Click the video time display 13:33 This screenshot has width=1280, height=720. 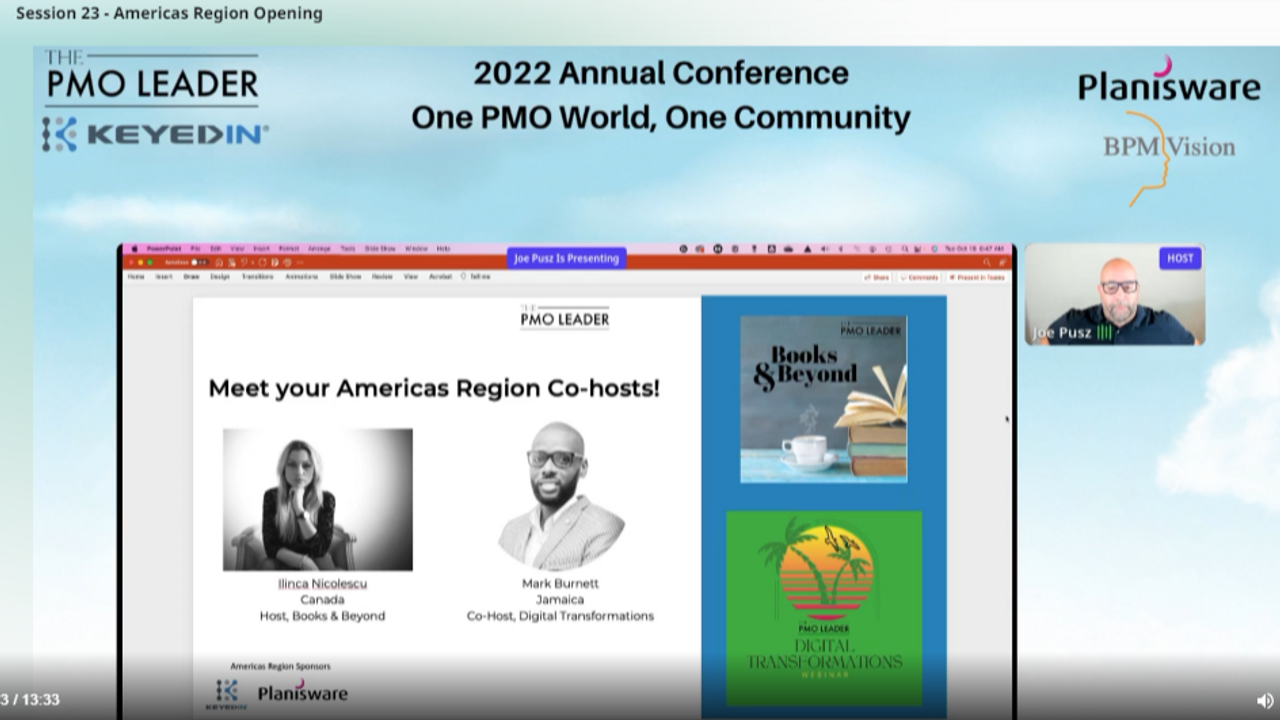[x=40, y=700]
